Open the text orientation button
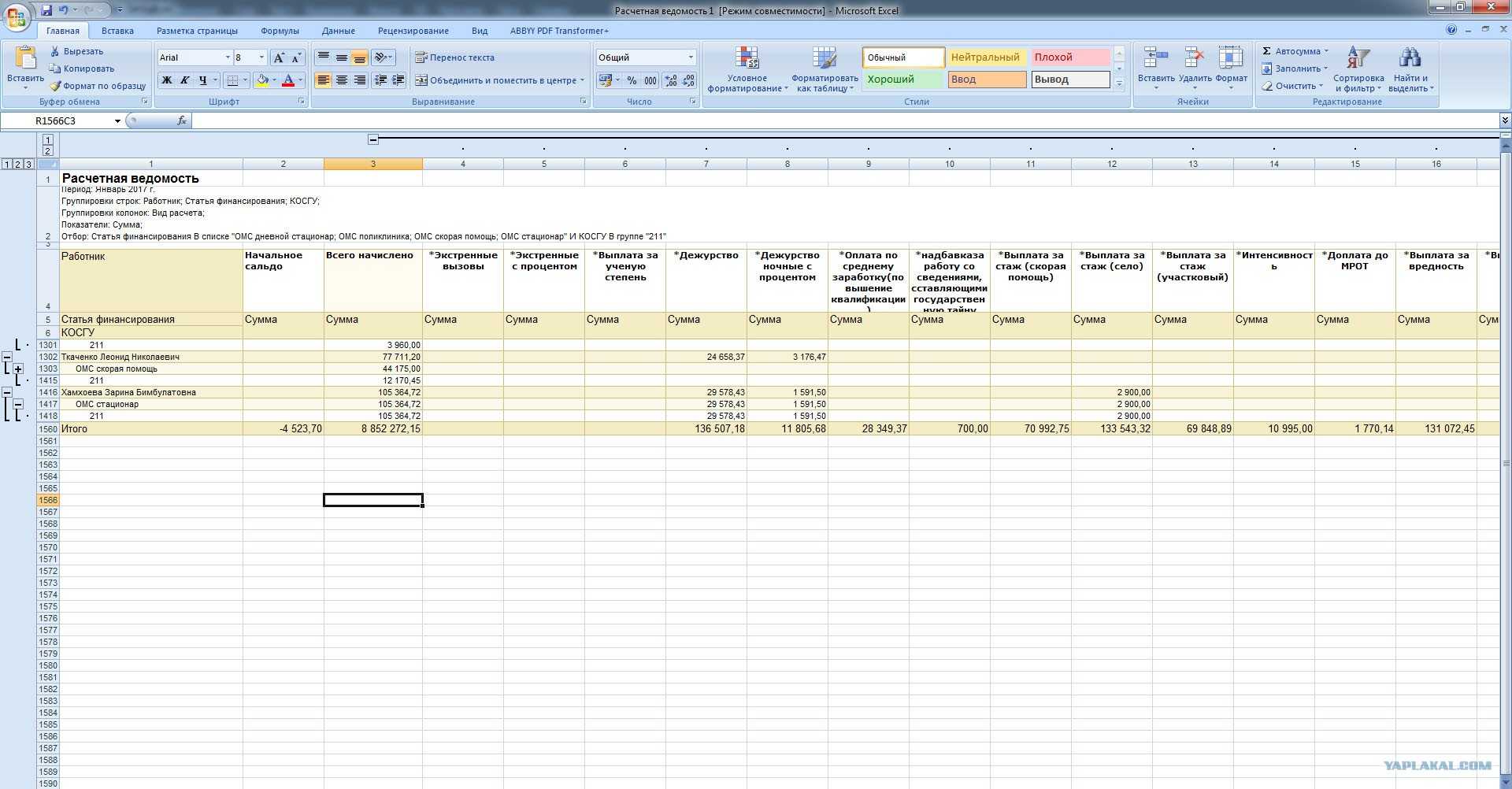The width and height of the screenshot is (1512, 789). (x=381, y=57)
